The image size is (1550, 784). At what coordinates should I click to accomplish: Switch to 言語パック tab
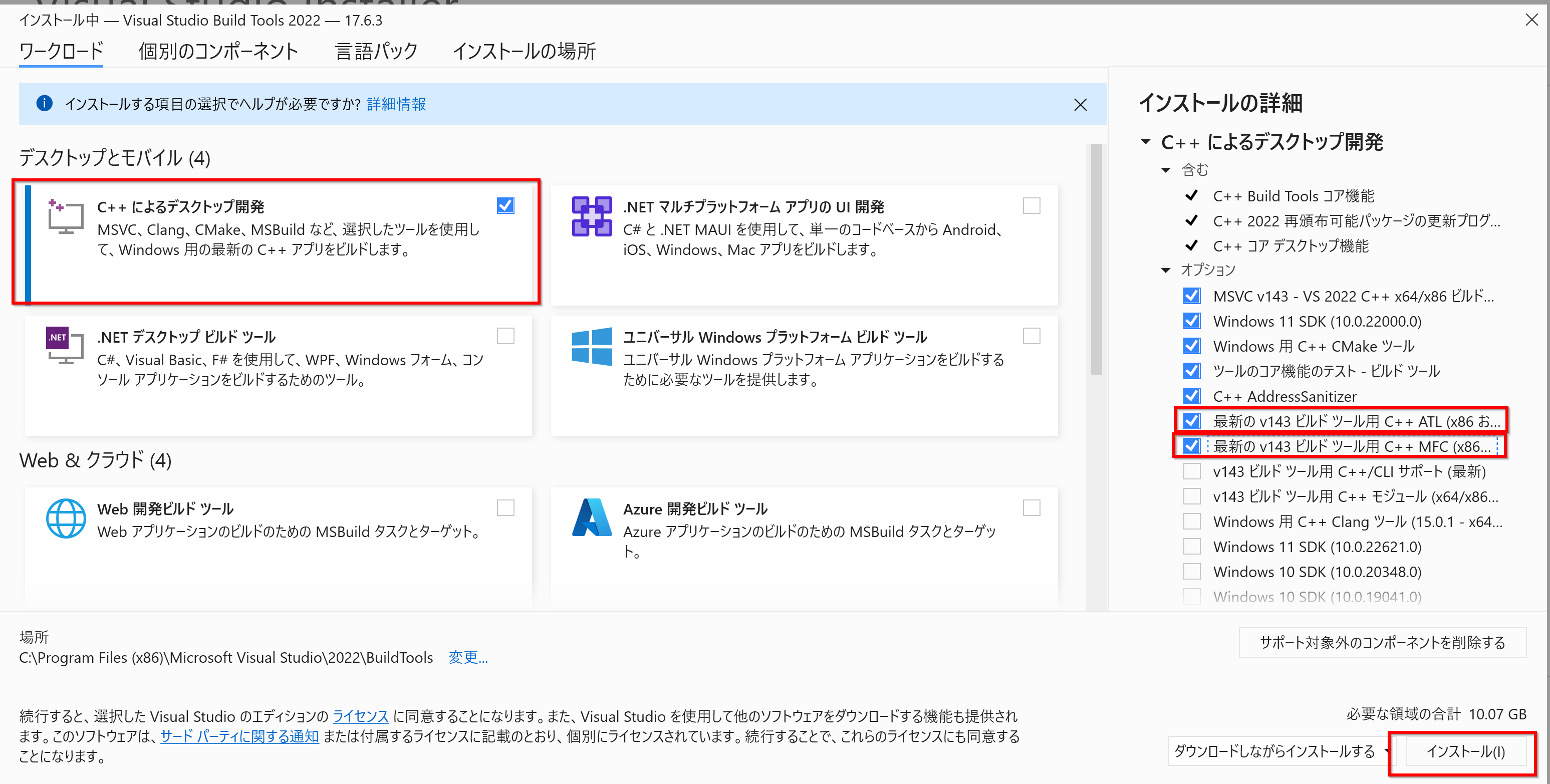coord(376,51)
